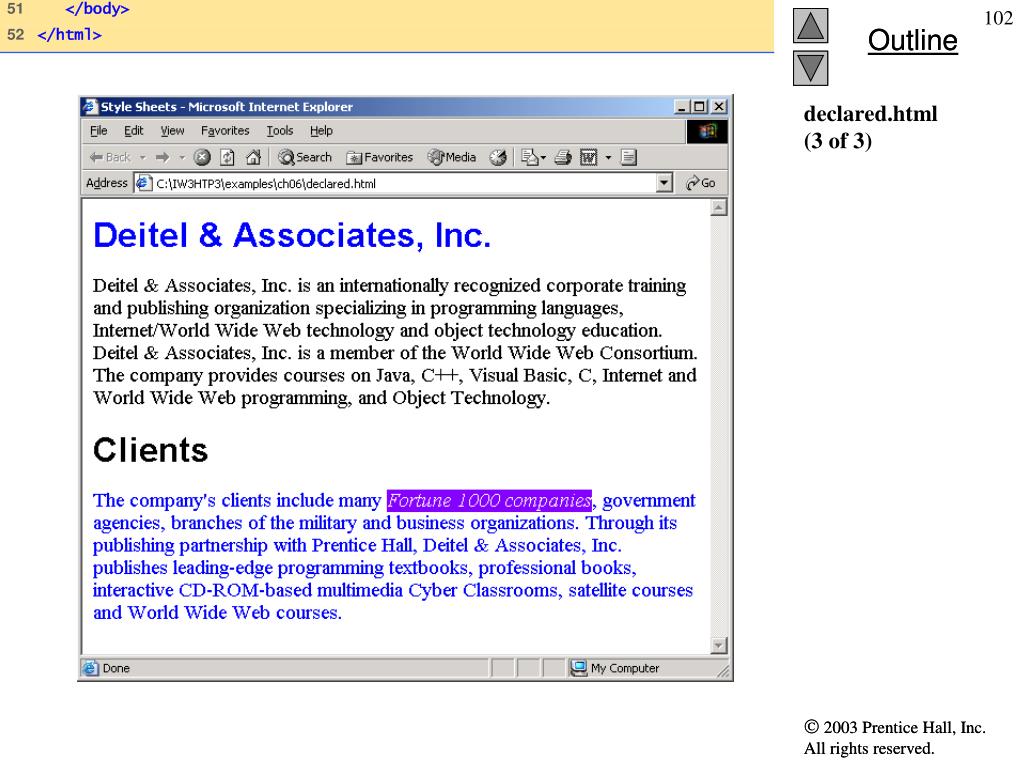This screenshot has width=1024, height=768.
Task: Click the Discuss toolbar icon
Action: 628,157
